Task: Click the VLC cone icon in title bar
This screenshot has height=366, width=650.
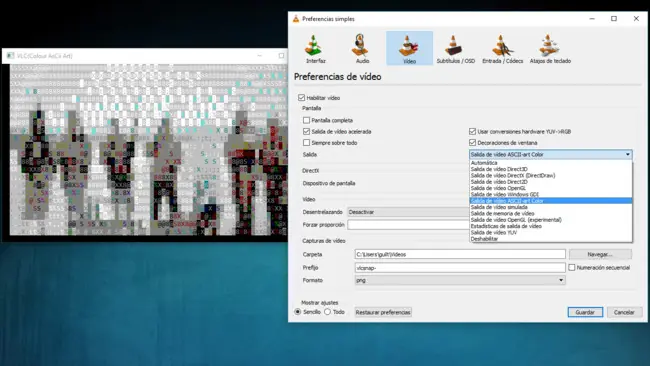Action: [296, 19]
